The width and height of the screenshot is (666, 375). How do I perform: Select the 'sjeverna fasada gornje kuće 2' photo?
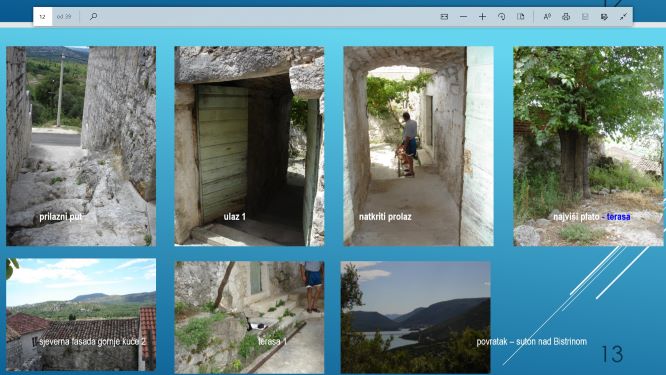point(81,315)
